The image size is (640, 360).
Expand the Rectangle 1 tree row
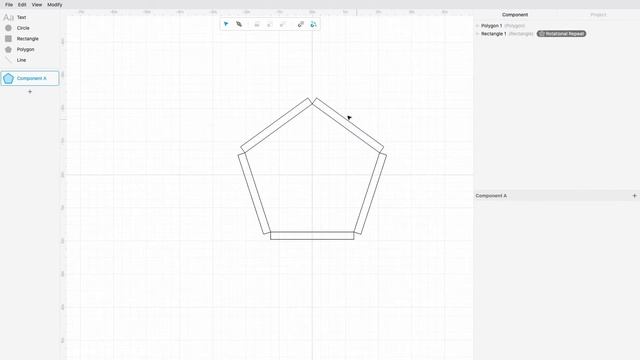click(x=477, y=33)
